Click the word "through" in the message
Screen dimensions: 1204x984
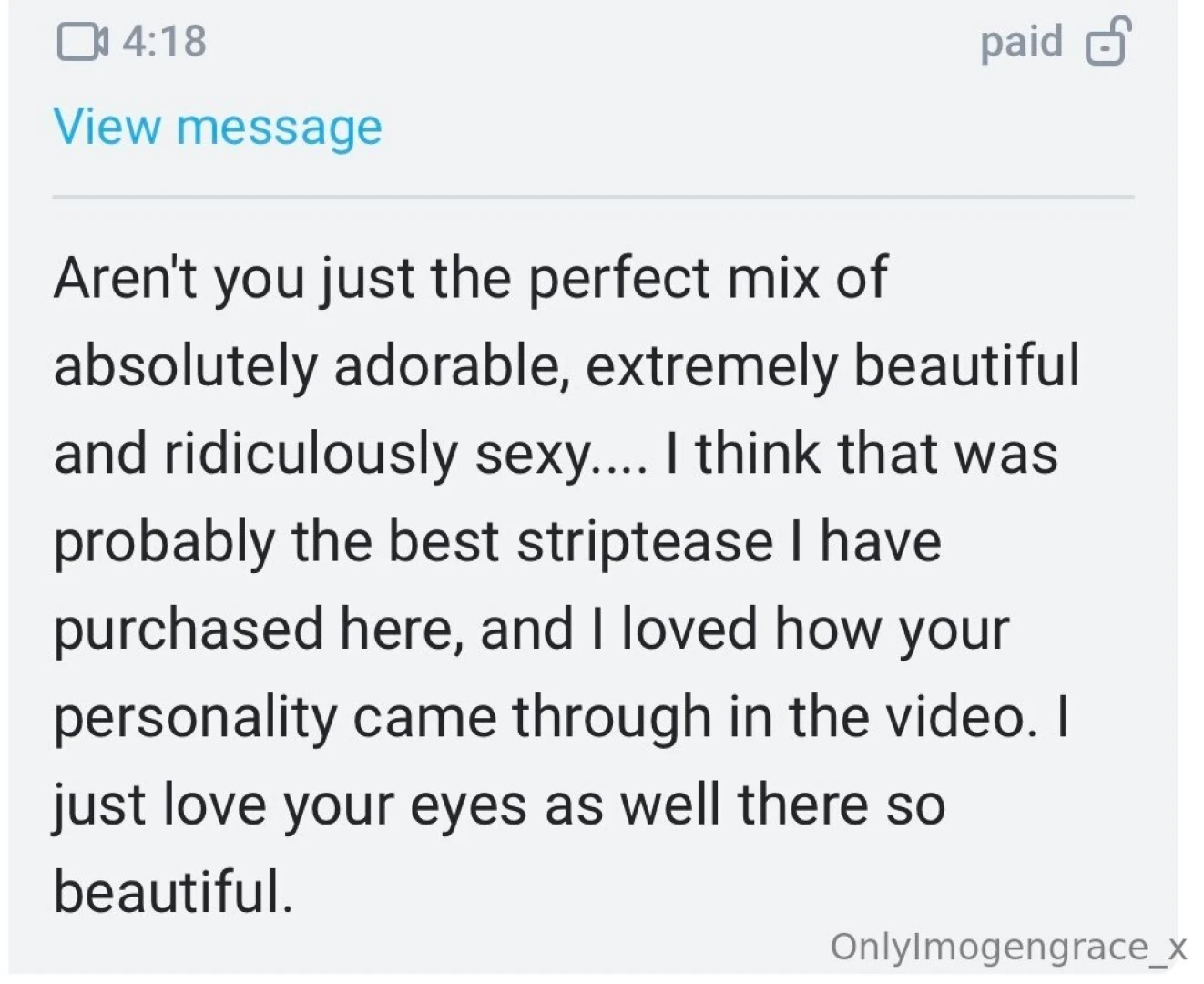click(x=611, y=718)
